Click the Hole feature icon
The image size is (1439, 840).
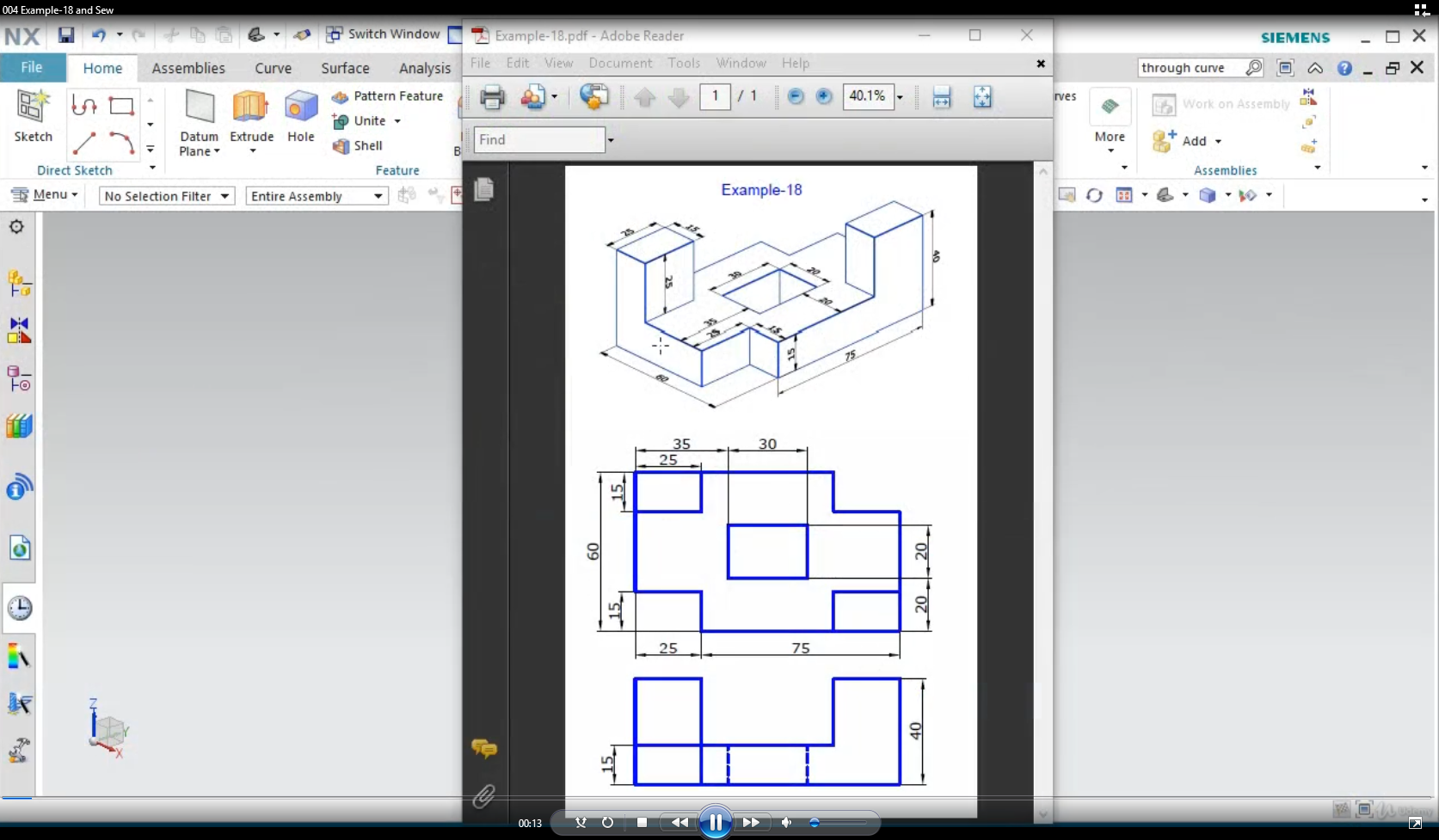[x=301, y=108]
